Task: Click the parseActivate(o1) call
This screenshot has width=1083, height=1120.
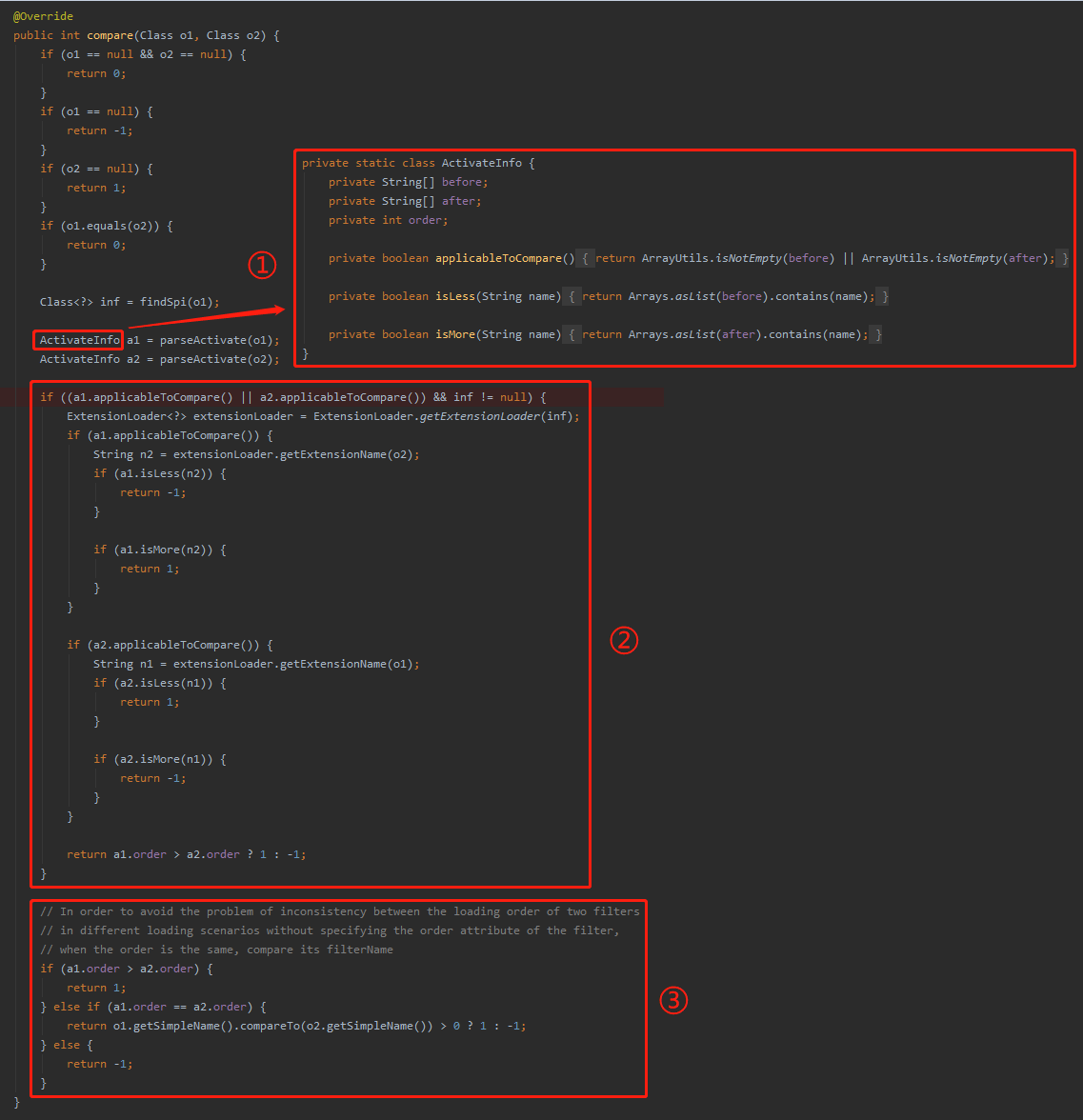Action: (216, 340)
